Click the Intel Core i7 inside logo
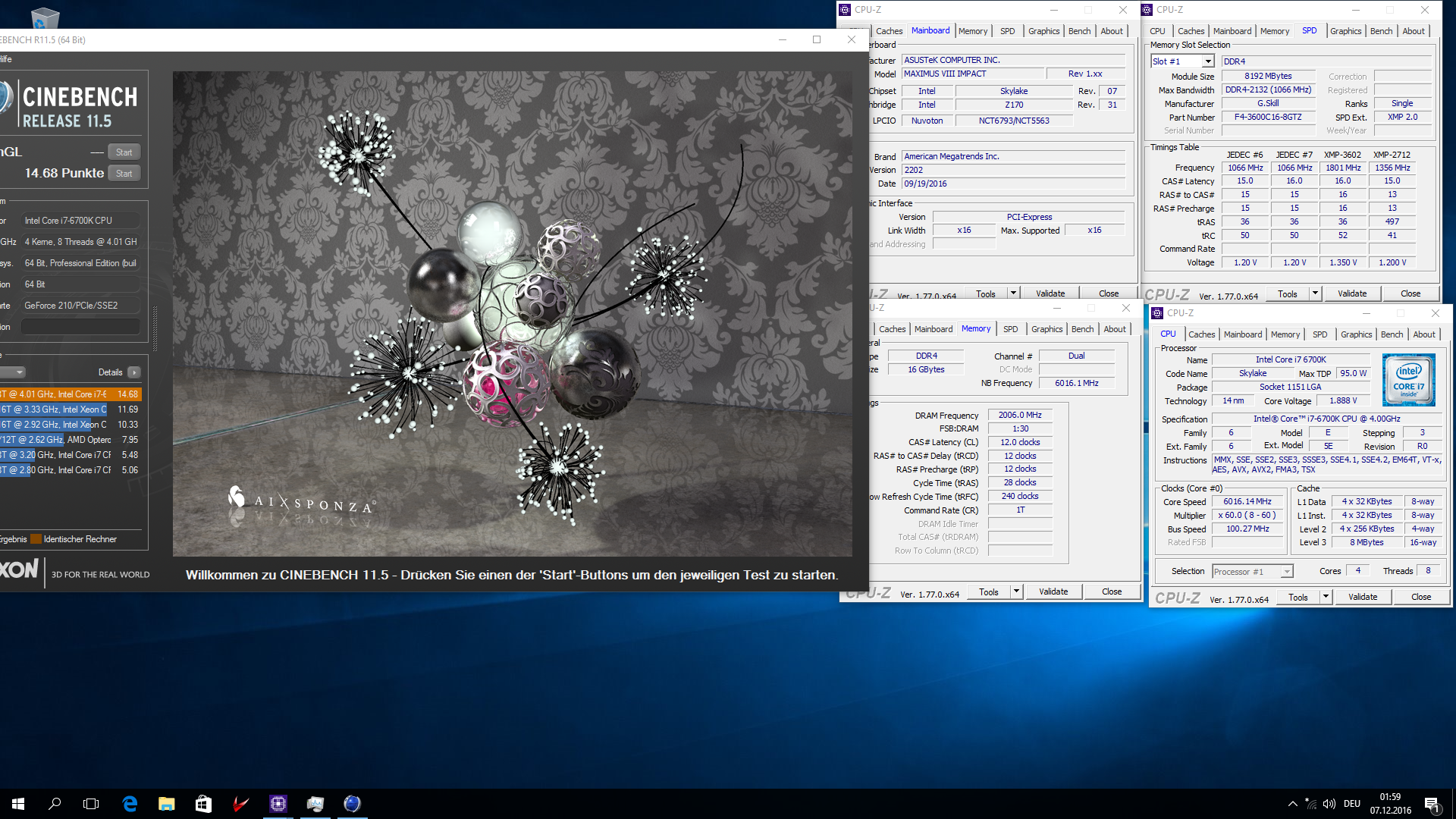Viewport: 1456px width, 819px height. [1408, 380]
